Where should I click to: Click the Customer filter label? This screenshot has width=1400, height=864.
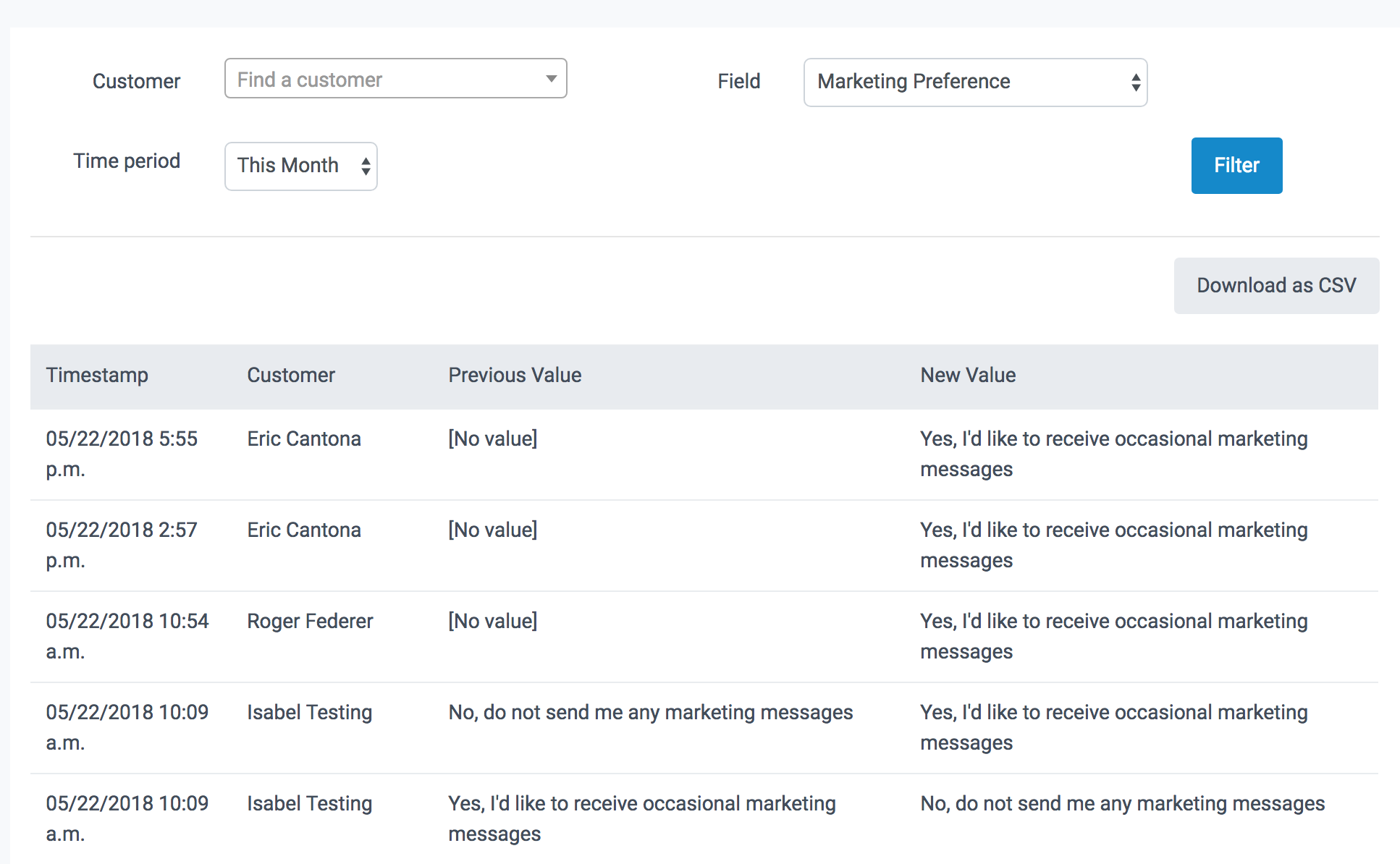[x=136, y=81]
